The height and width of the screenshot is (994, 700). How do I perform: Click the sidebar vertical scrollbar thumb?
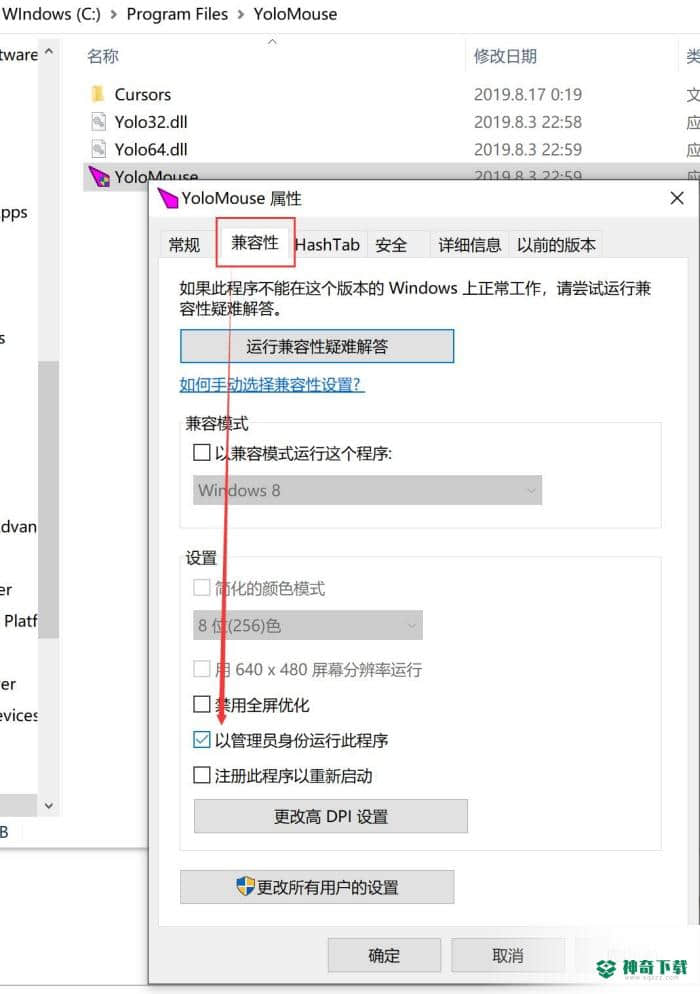coord(49,500)
